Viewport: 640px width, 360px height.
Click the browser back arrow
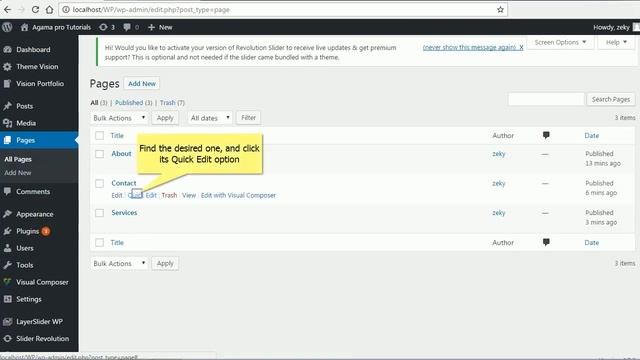click(x=7, y=9)
